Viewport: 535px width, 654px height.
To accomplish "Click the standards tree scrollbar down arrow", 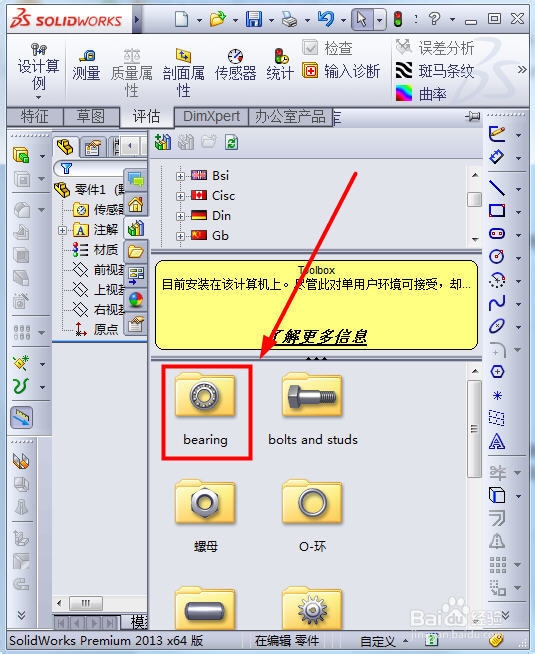I will (475, 239).
